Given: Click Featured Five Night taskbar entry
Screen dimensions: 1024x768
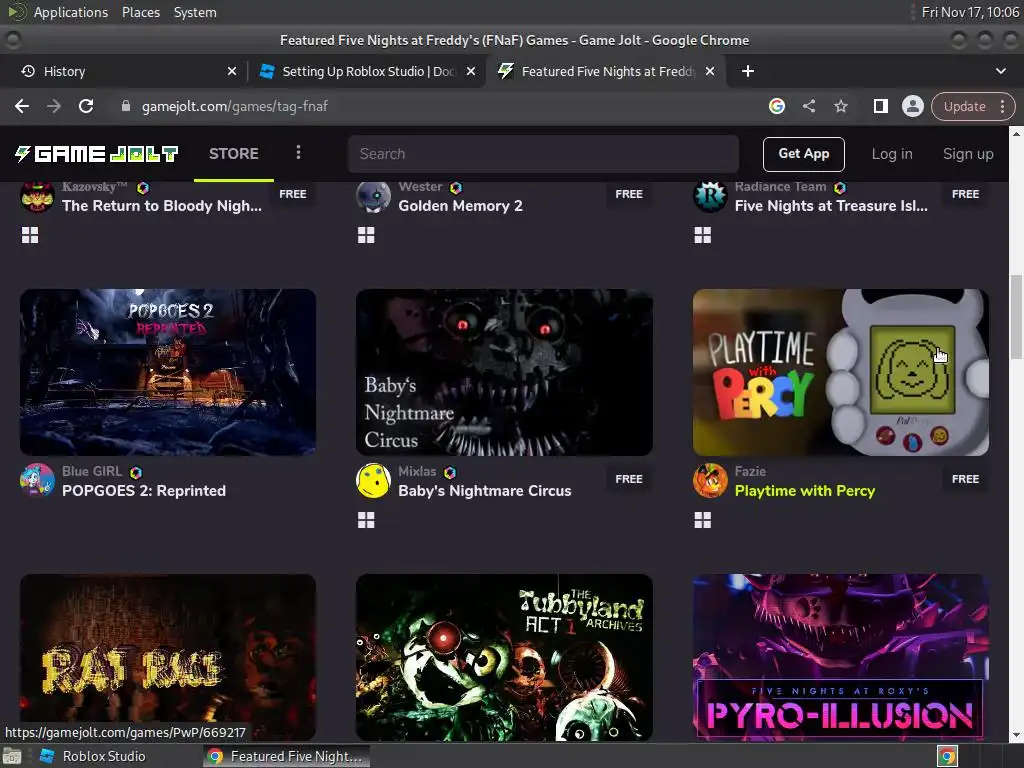Looking at the screenshot, I should (286, 756).
